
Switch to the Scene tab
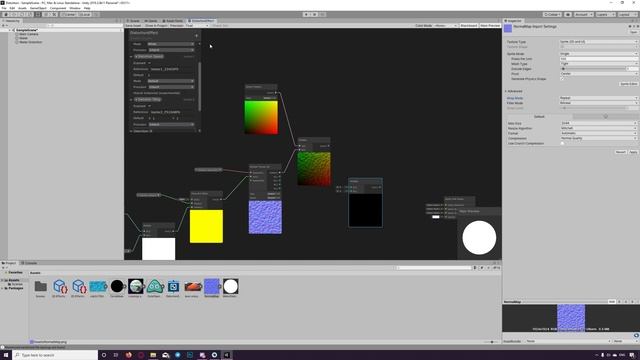[133, 20]
